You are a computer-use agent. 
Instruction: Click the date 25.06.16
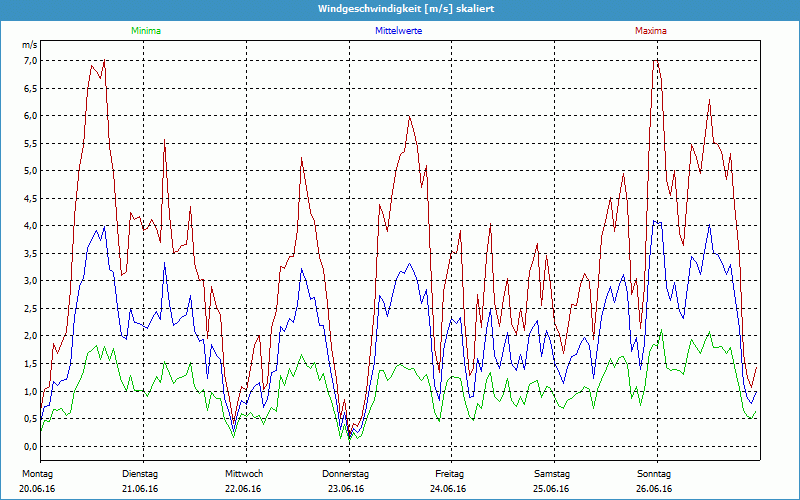pyautogui.click(x=551, y=489)
